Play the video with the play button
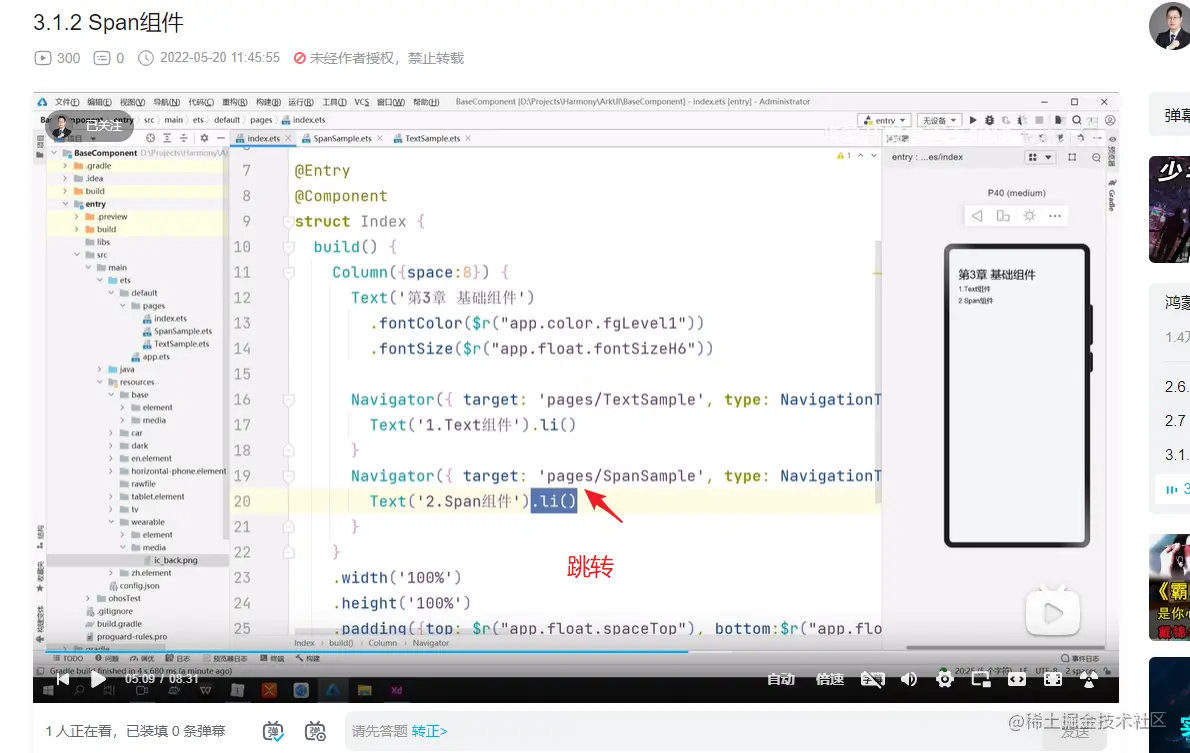Image resolution: width=1190 pixels, height=753 pixels. point(98,679)
